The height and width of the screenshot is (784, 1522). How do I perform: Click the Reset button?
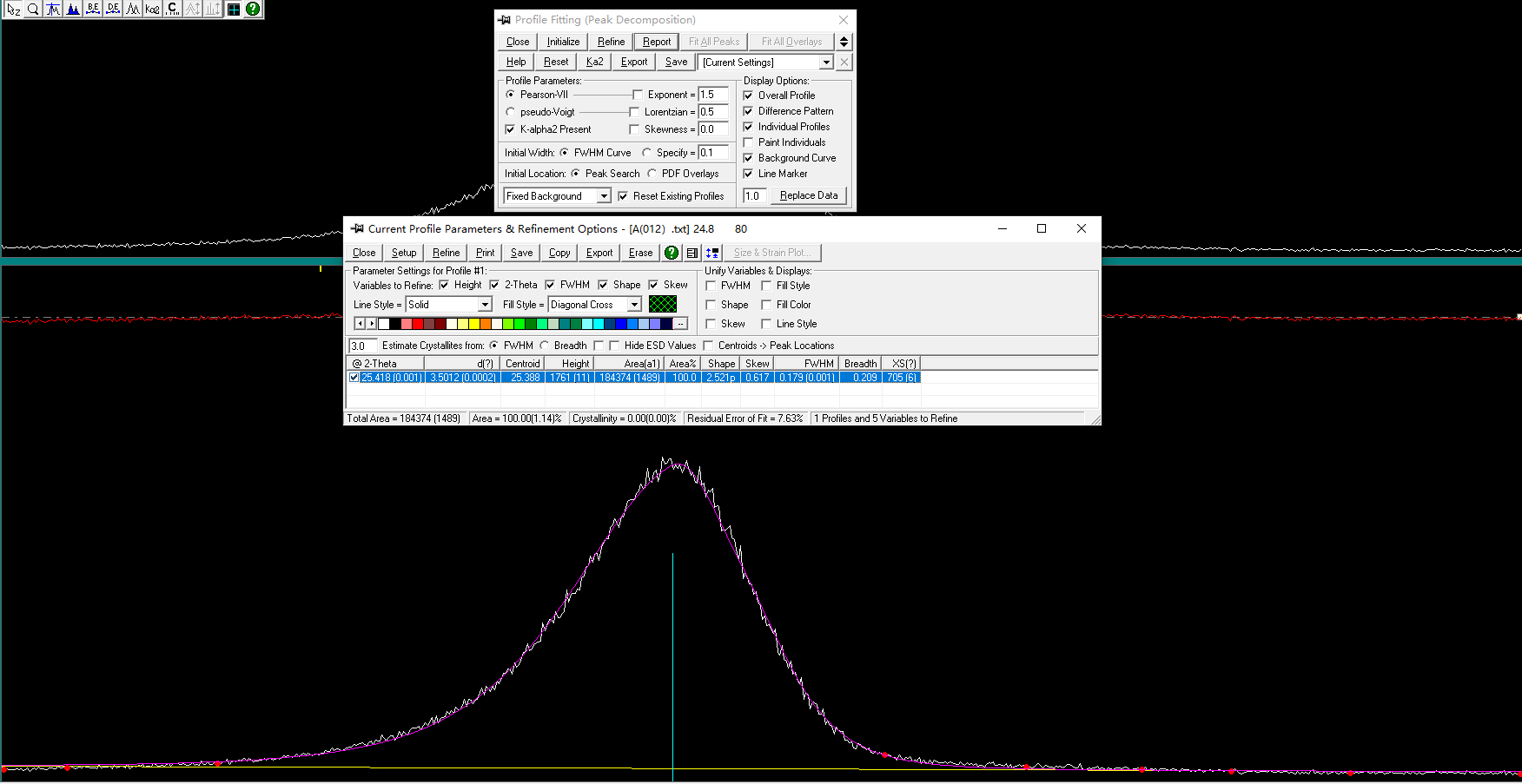click(x=556, y=62)
